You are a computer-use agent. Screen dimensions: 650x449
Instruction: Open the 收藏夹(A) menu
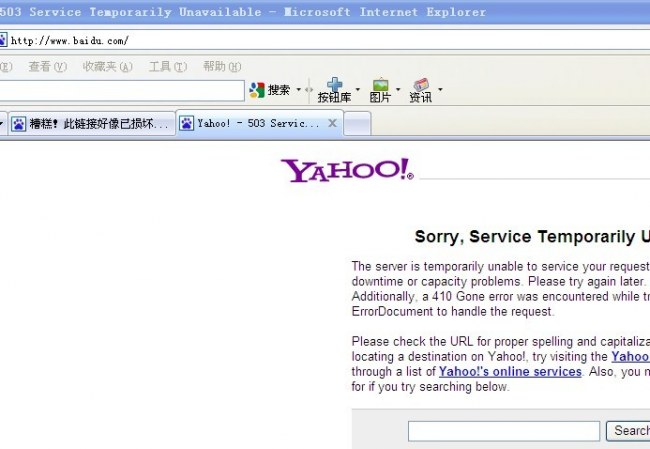click(107, 66)
